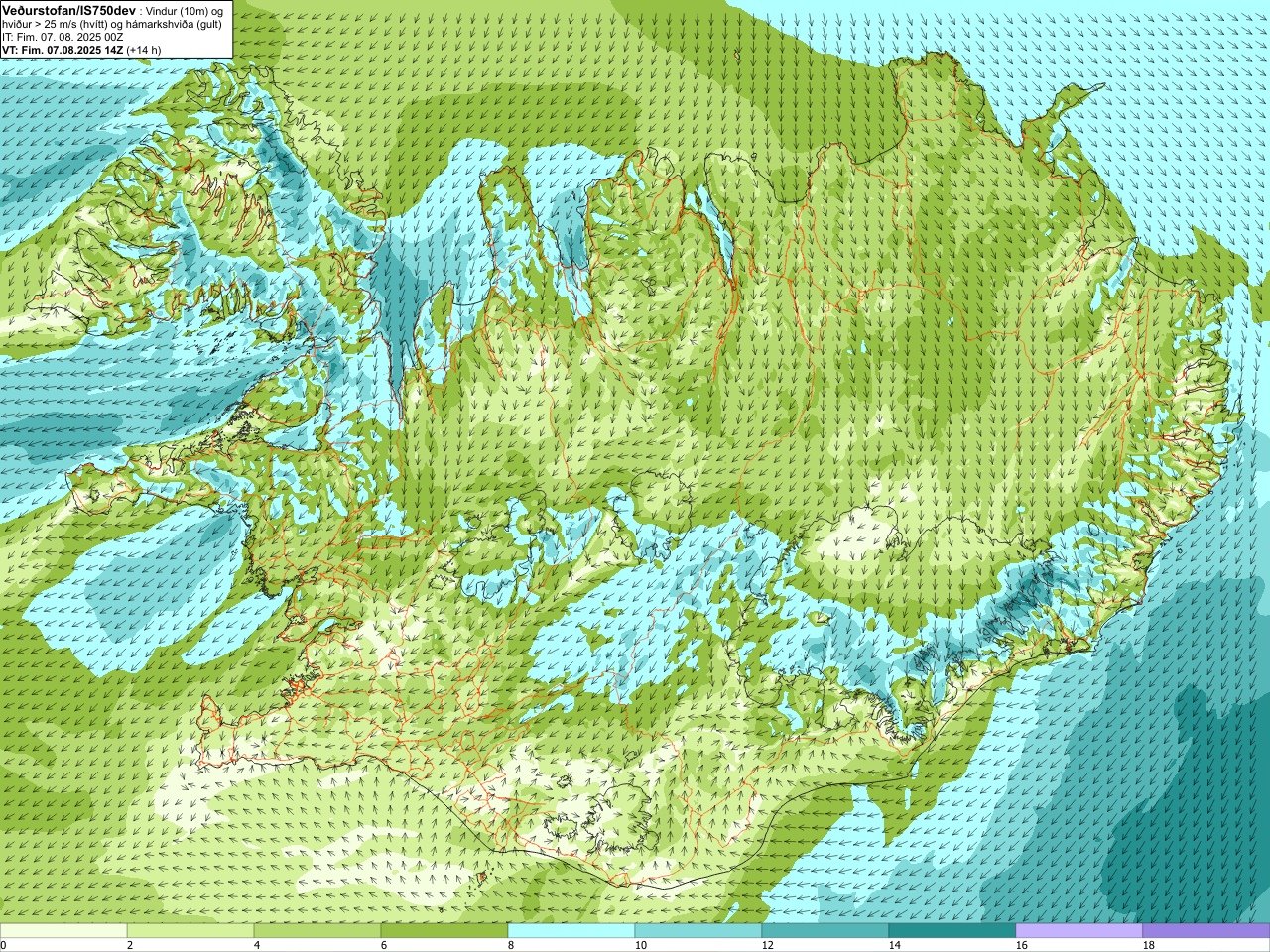1270x952 pixels.
Task: Select the light green 2–4 m/s legend swatch
Action: pyautogui.click(x=190, y=931)
